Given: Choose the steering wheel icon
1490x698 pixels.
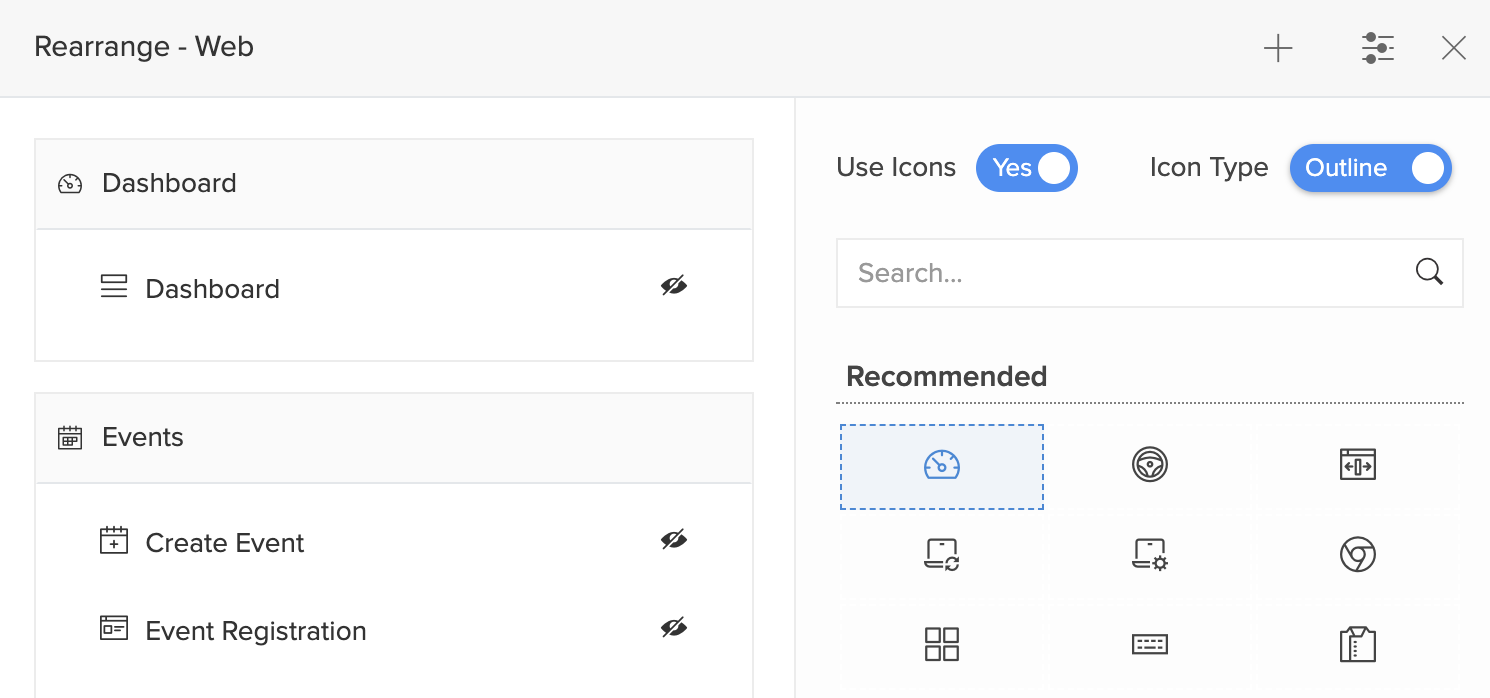Looking at the screenshot, I should point(1149,465).
